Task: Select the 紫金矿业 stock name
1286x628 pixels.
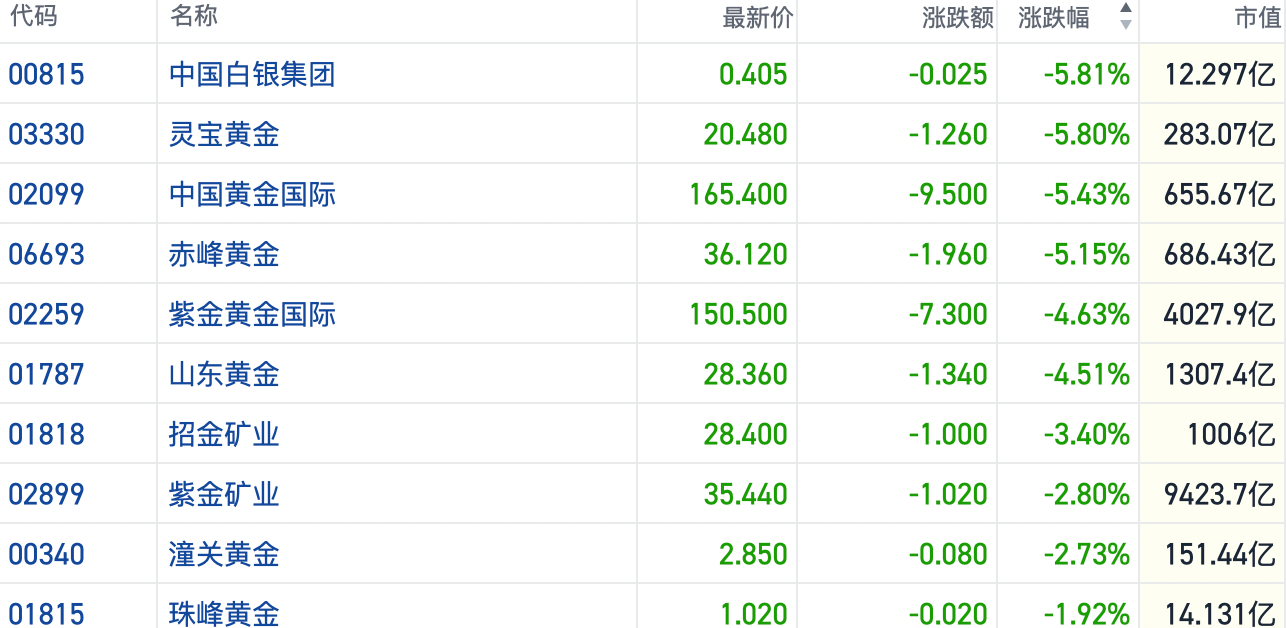Action: [224, 494]
